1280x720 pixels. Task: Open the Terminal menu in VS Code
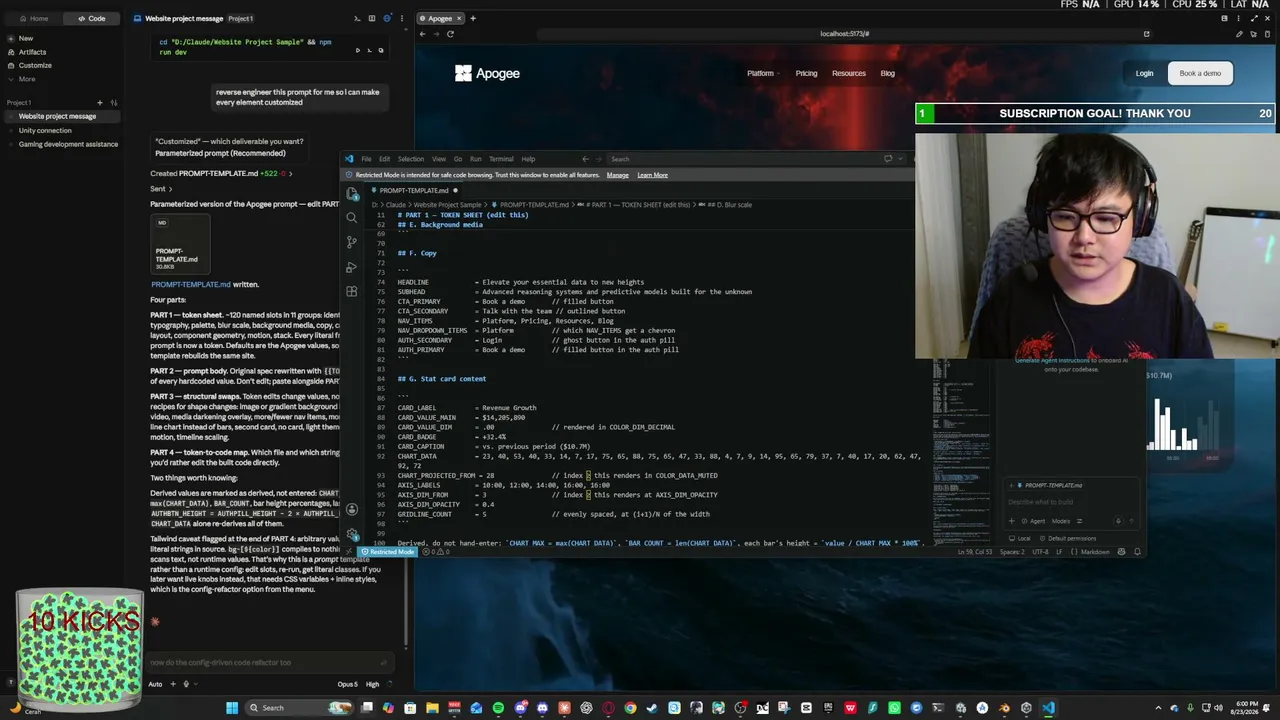(x=501, y=159)
